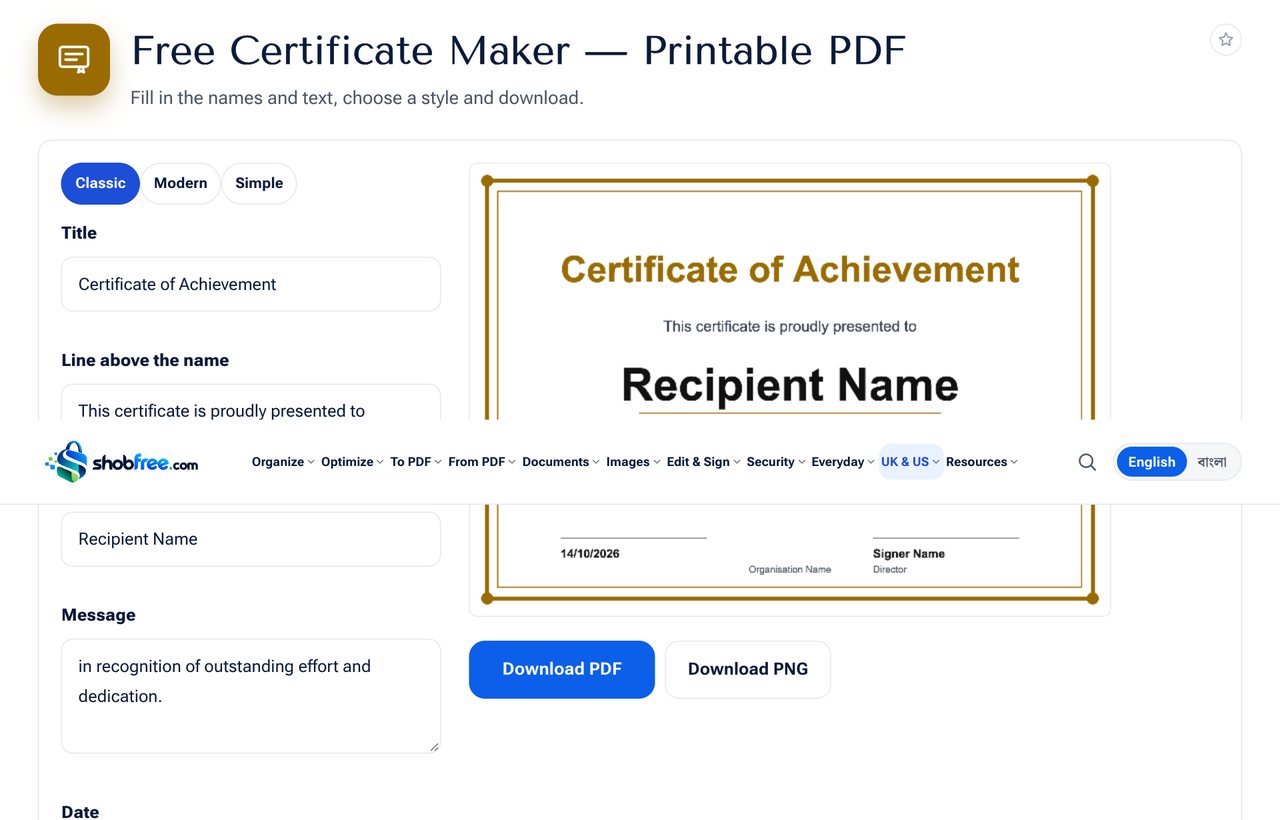Image resolution: width=1280 pixels, height=820 pixels.
Task: Edit the Title input field
Action: click(x=251, y=285)
